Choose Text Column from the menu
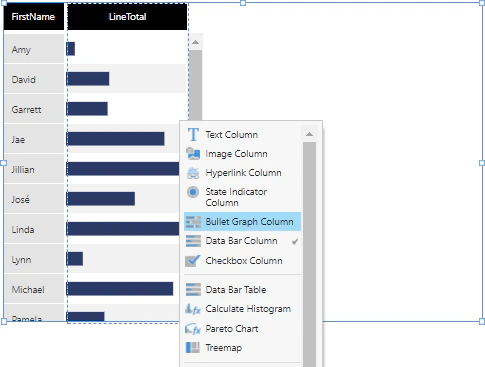 (x=242, y=135)
